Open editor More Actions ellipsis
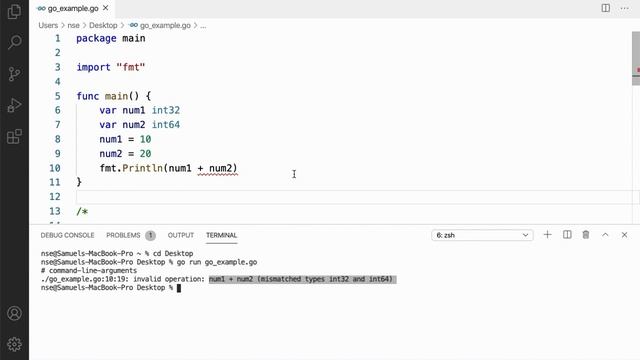 (x=624, y=8)
